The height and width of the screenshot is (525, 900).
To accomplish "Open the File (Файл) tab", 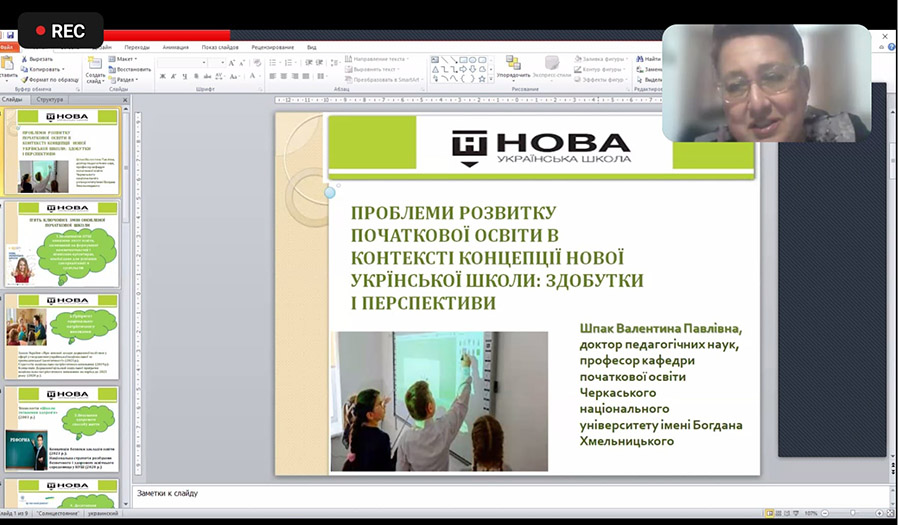I will coord(7,47).
